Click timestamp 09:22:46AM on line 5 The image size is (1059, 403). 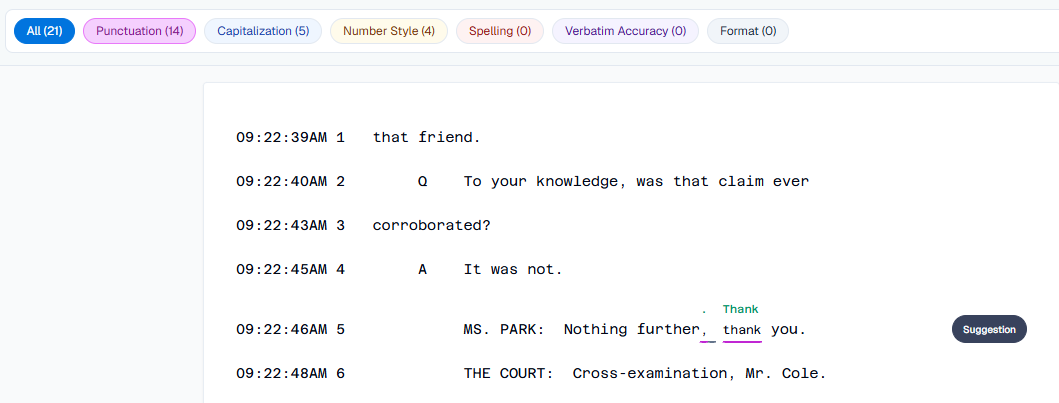pos(282,330)
